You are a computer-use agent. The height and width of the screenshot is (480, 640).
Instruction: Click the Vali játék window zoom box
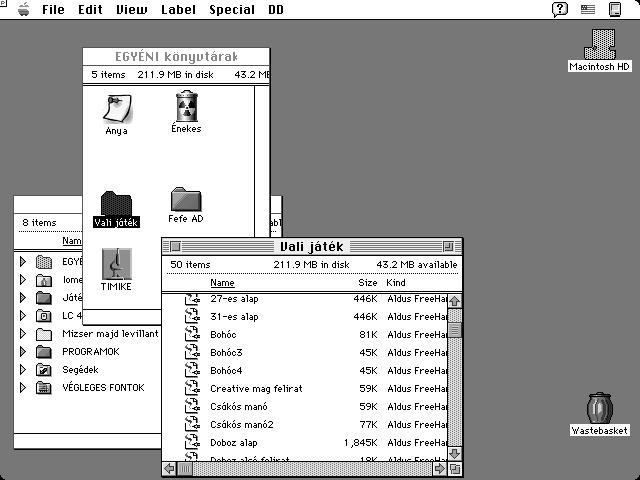tap(449, 247)
